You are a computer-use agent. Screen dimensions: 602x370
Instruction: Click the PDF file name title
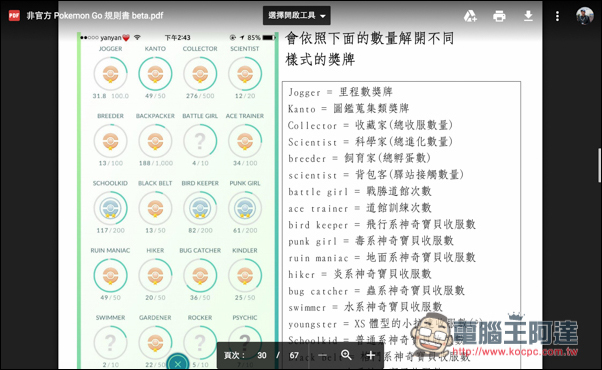[x=95, y=16]
